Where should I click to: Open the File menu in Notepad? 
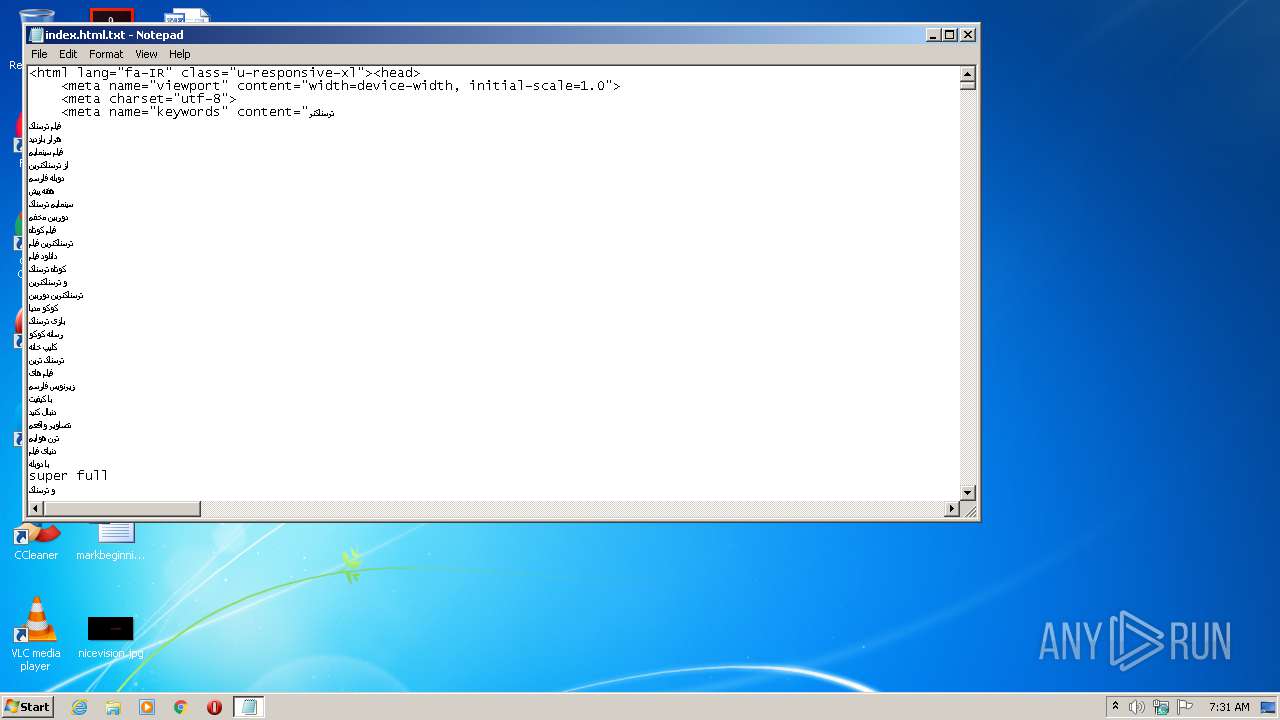39,54
